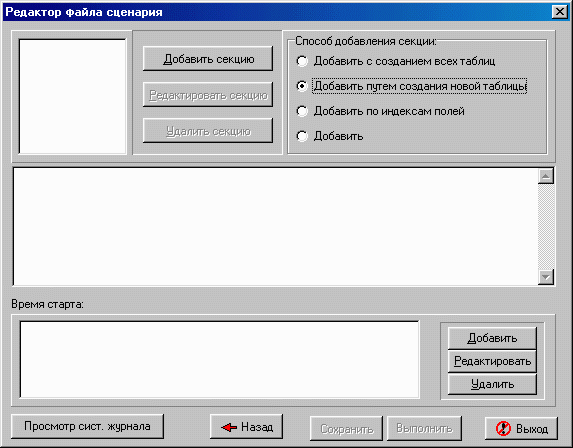The image size is (573, 448).
Task: Click the red prohibition icon on Выход
Action: (503, 428)
